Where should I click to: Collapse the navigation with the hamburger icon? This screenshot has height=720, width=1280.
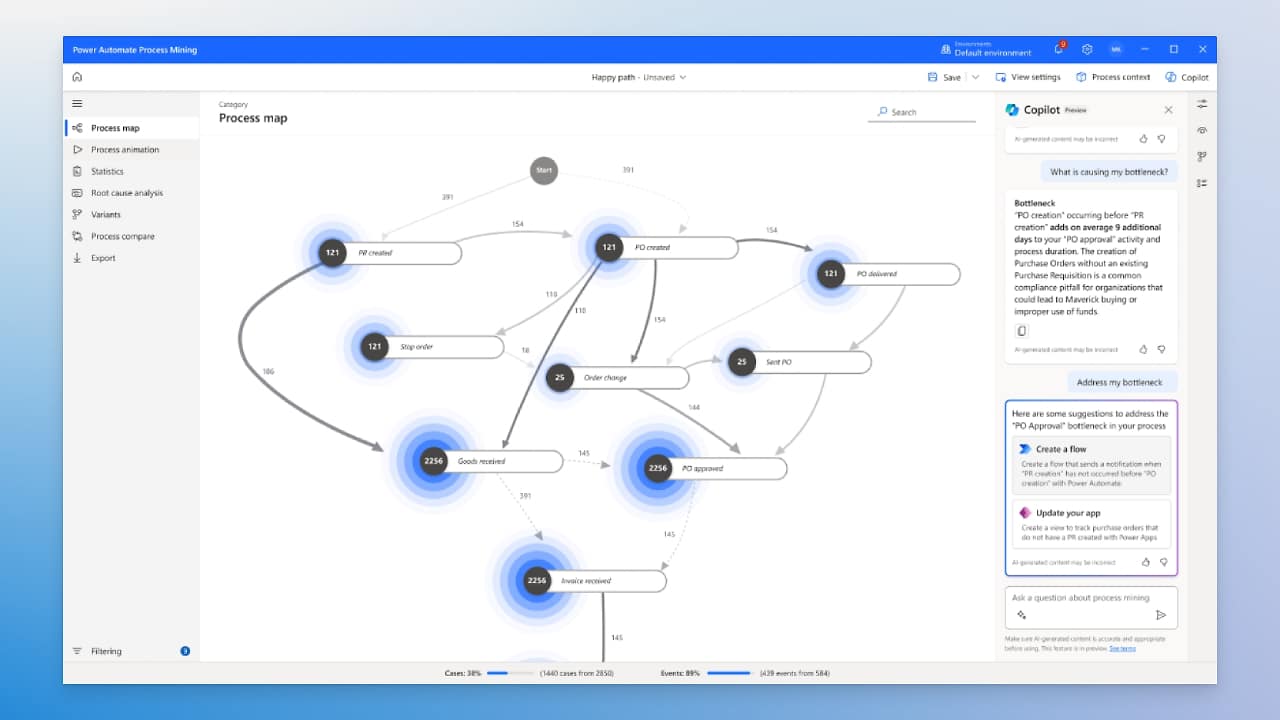point(77,103)
